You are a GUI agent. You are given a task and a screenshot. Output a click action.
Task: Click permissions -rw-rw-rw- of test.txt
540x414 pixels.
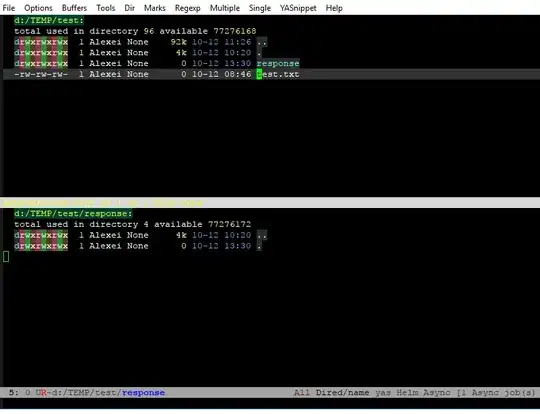click(x=41, y=74)
